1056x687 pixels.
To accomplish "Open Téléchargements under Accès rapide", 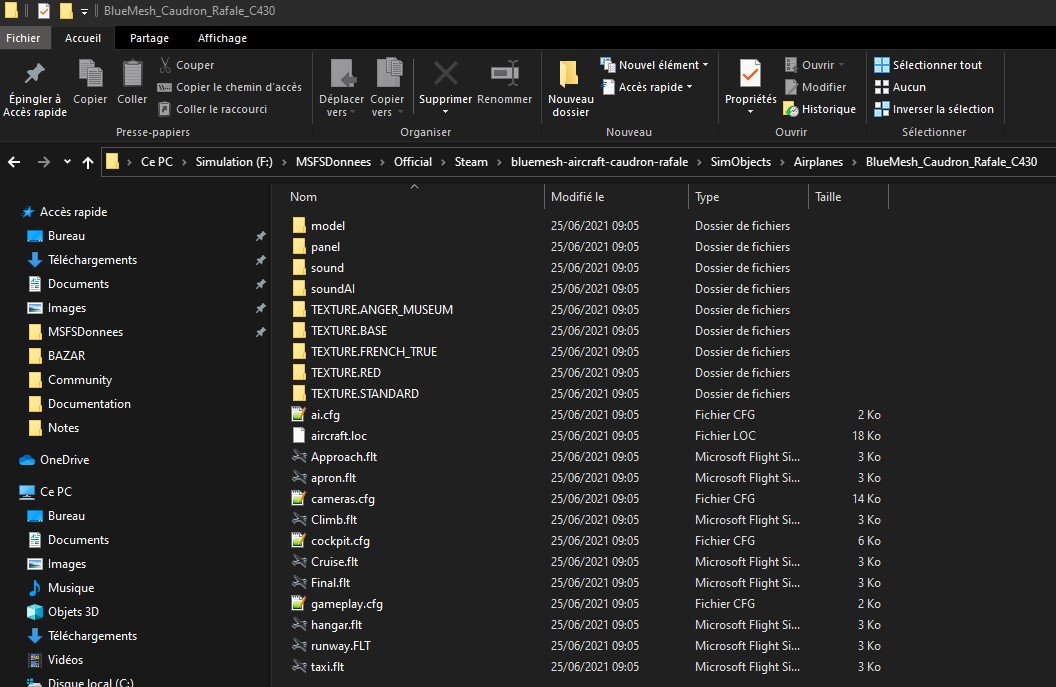I will click(92, 260).
